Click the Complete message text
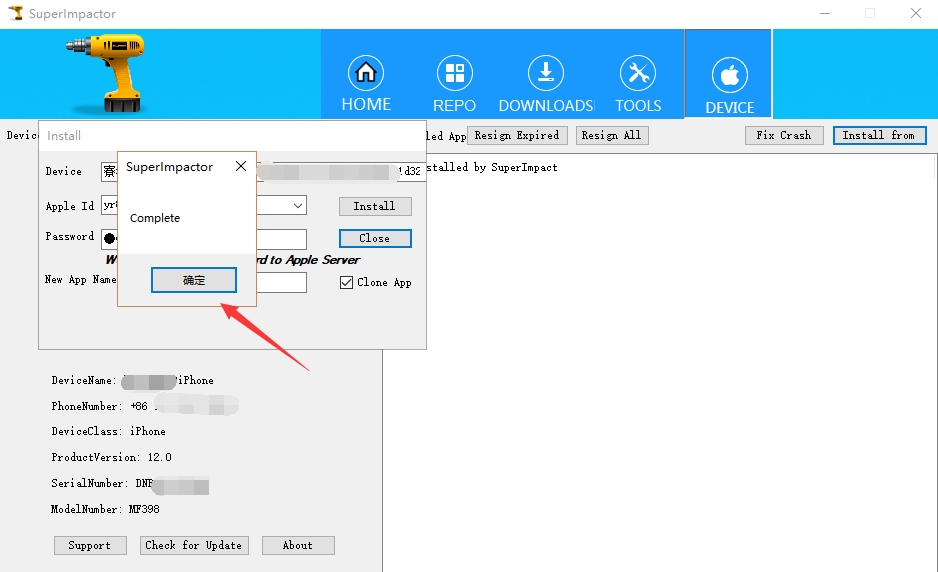Screen dimensions: 938x572 click(155, 218)
